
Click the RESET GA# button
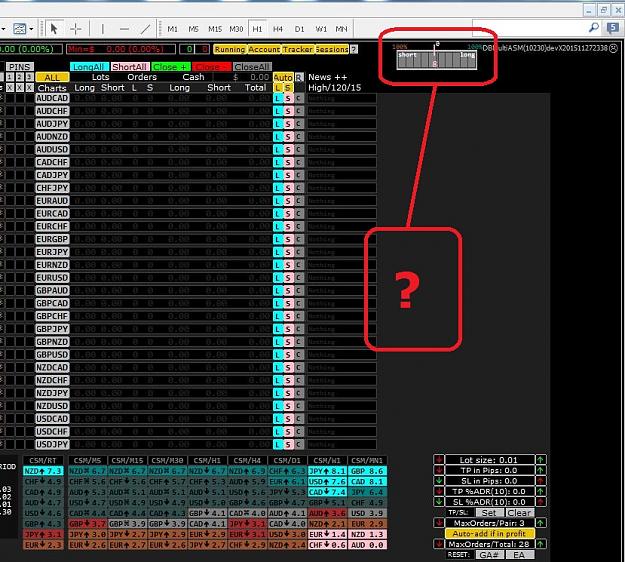pos(489,554)
